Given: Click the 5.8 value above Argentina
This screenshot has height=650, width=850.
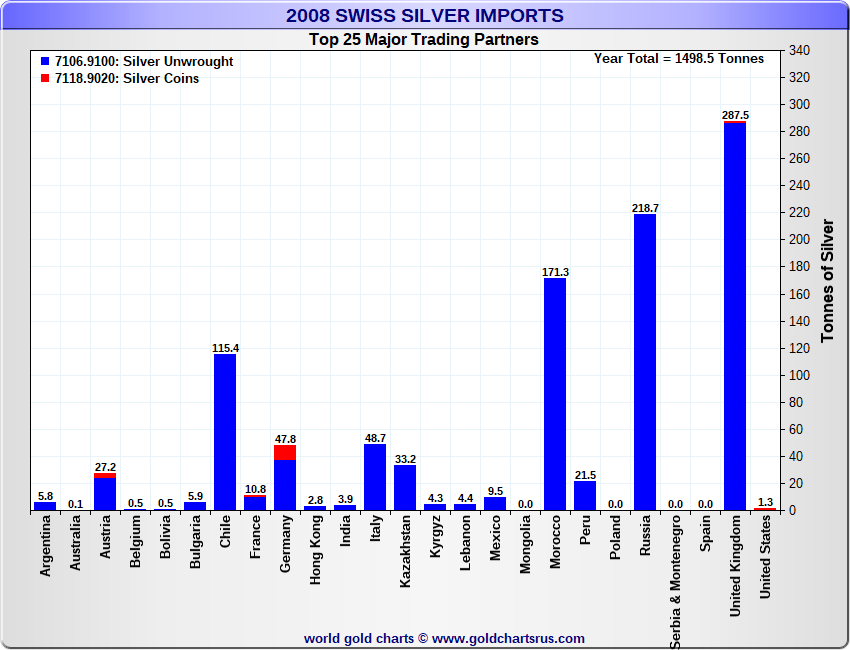Looking at the screenshot, I should [x=46, y=496].
